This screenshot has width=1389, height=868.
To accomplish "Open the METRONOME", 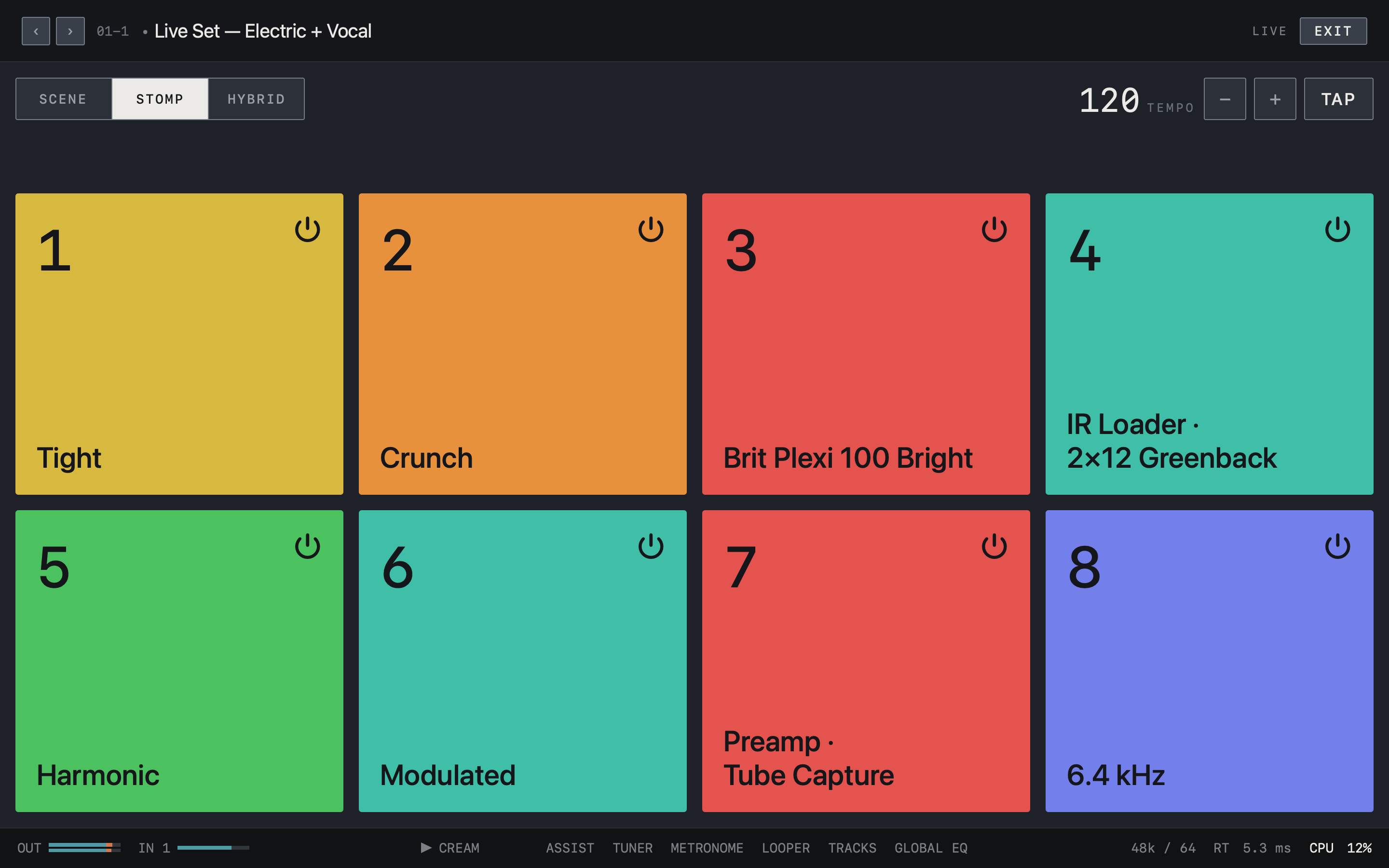I will pos(707,848).
